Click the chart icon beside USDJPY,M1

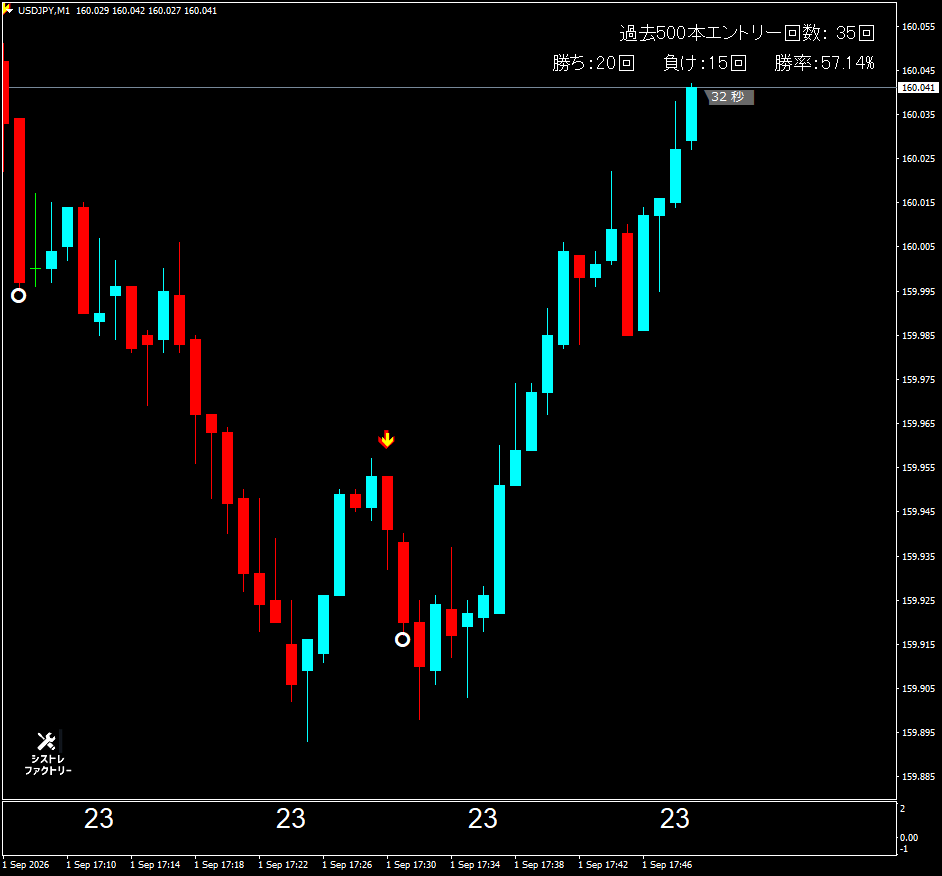coord(8,10)
